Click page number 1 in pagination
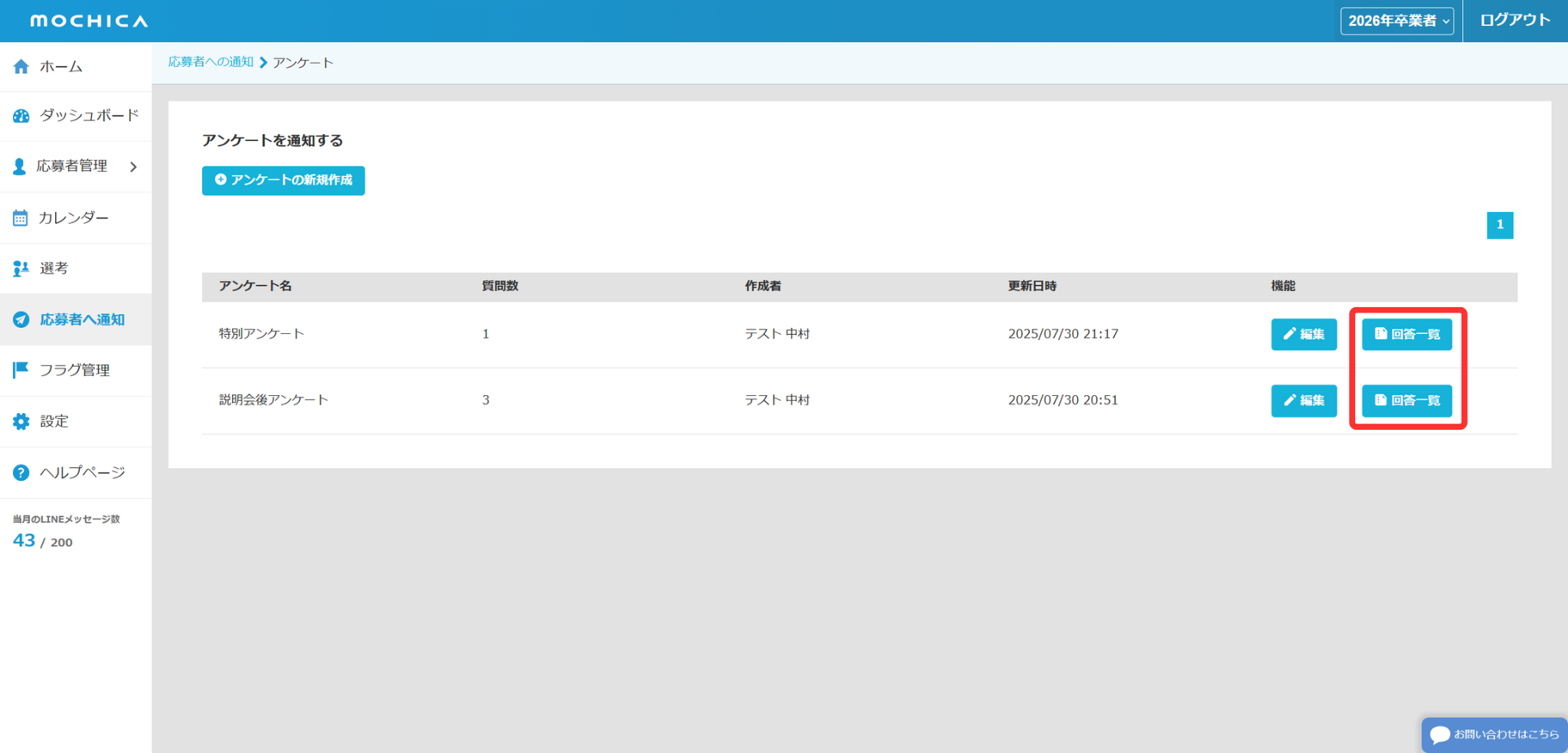1568x753 pixels. click(1499, 225)
